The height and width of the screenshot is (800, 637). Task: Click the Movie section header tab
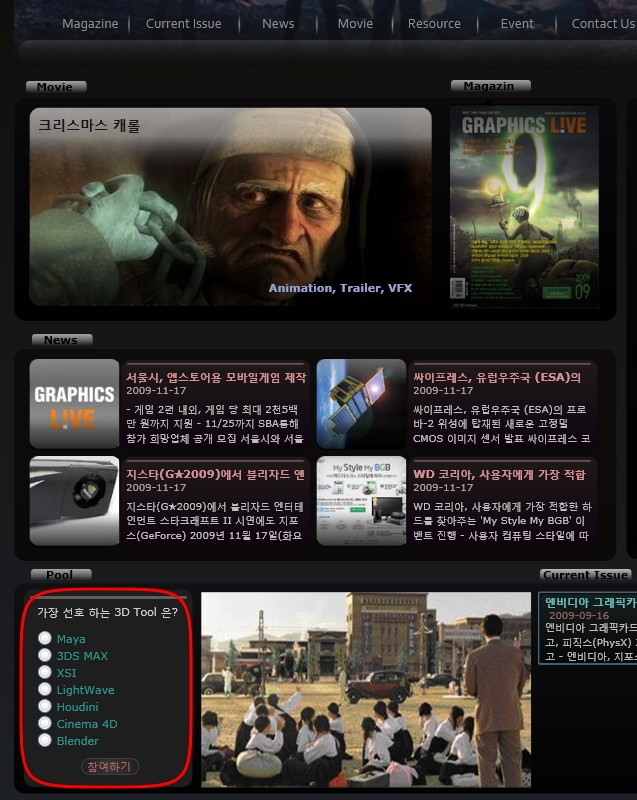point(56,87)
